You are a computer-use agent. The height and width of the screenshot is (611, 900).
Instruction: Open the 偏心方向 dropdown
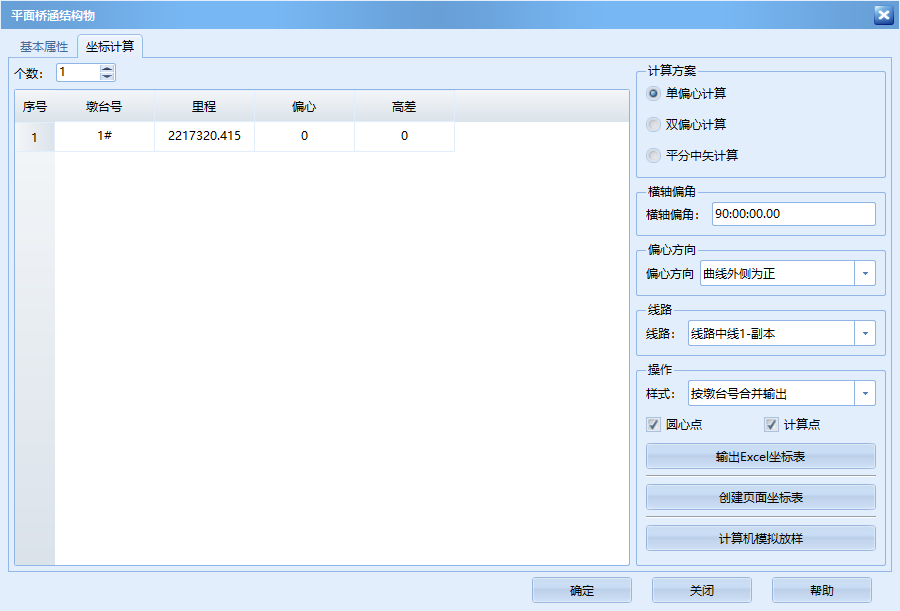(866, 272)
